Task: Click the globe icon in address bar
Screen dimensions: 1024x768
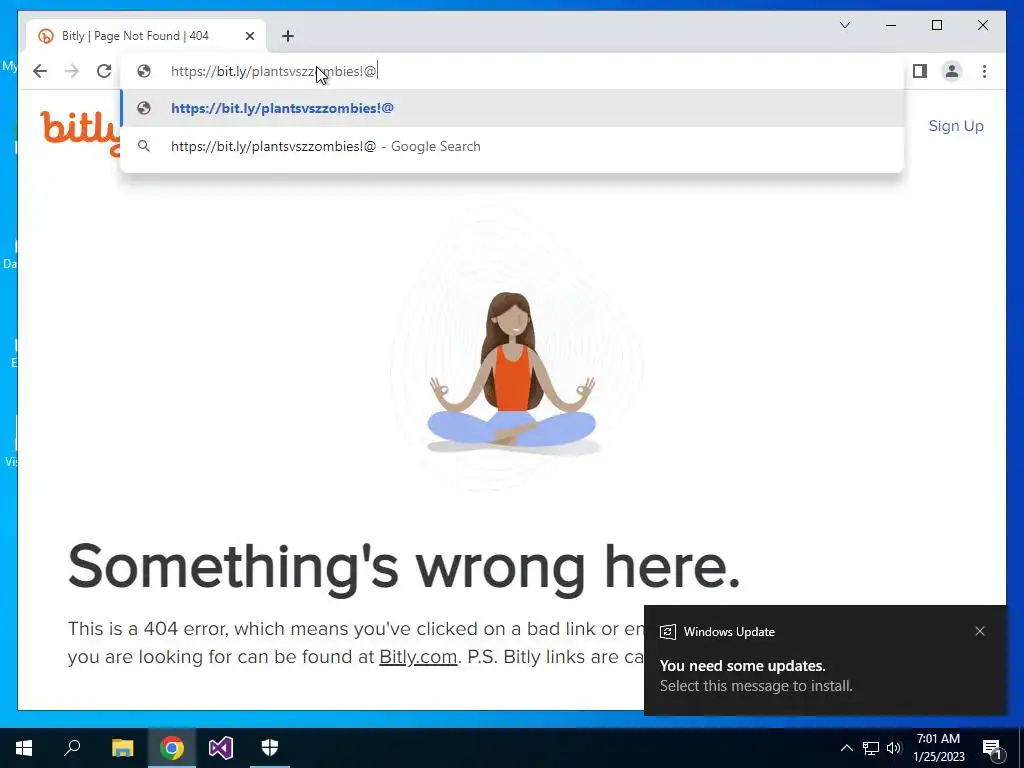Action: 144,71
